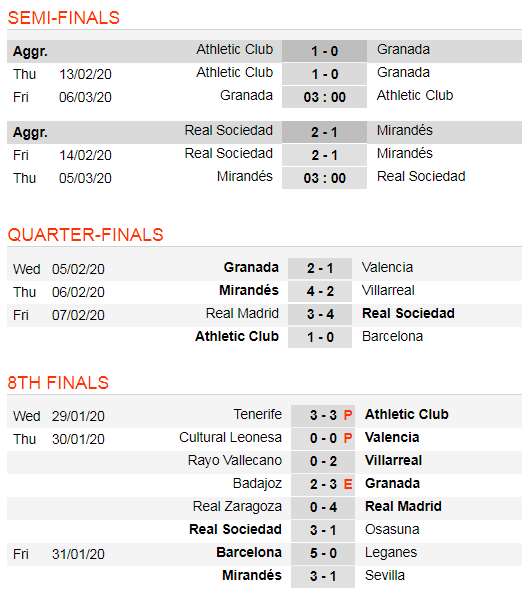The height and width of the screenshot is (599, 522).
Task: Open the Tenerife 3 - 3 penalty score
Action: click(x=323, y=415)
